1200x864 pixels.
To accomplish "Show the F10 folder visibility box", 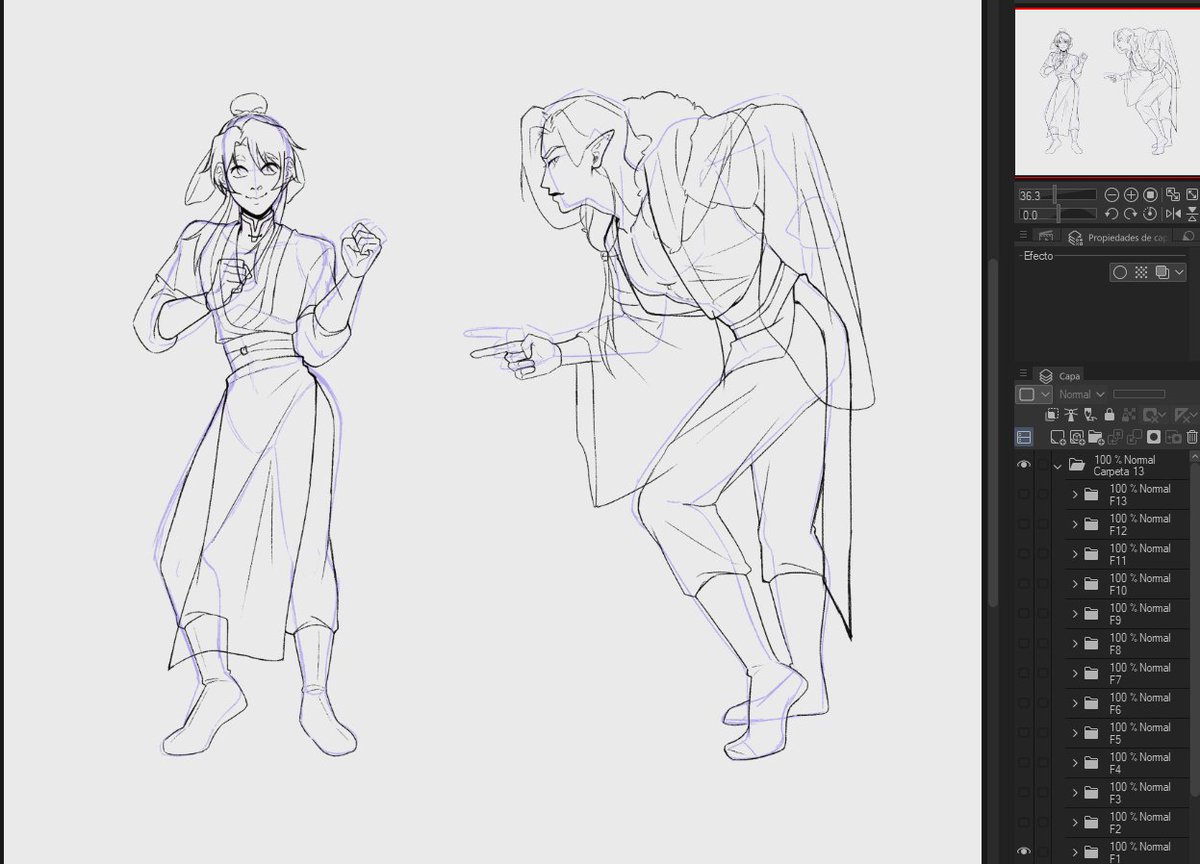I will [x=1024, y=584].
